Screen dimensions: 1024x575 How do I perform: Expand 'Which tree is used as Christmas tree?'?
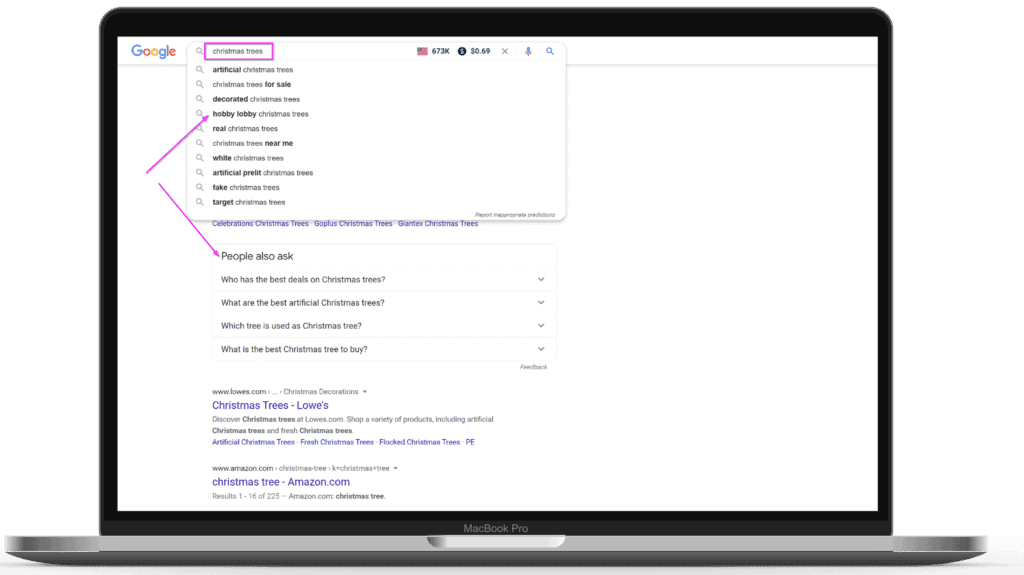(x=384, y=325)
